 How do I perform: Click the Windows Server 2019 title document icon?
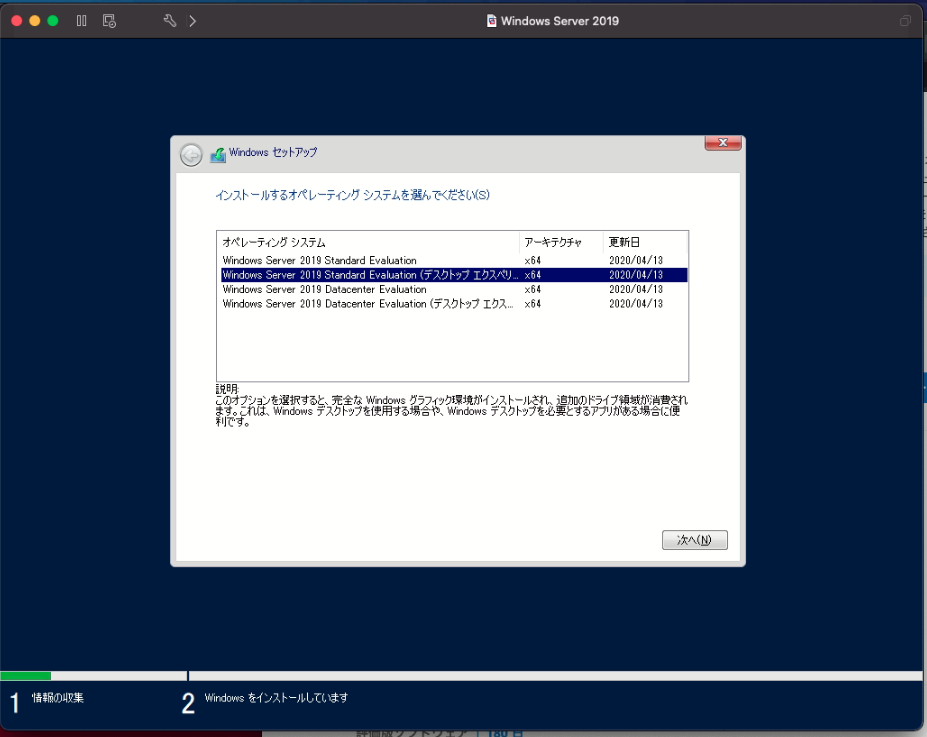(491, 21)
